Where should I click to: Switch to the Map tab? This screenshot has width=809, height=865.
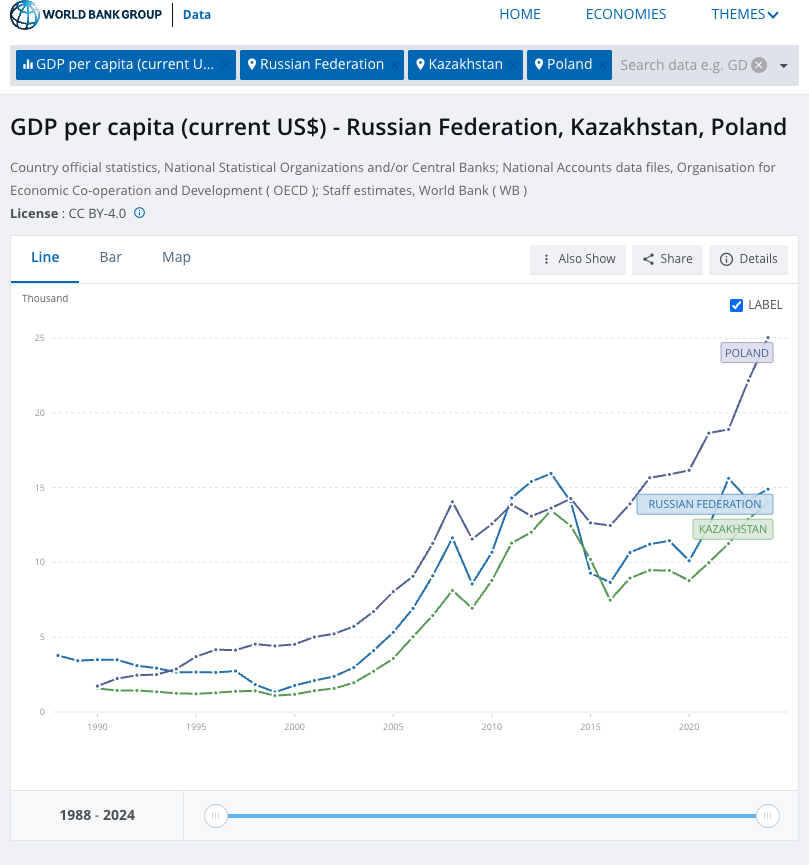pyautogui.click(x=176, y=257)
